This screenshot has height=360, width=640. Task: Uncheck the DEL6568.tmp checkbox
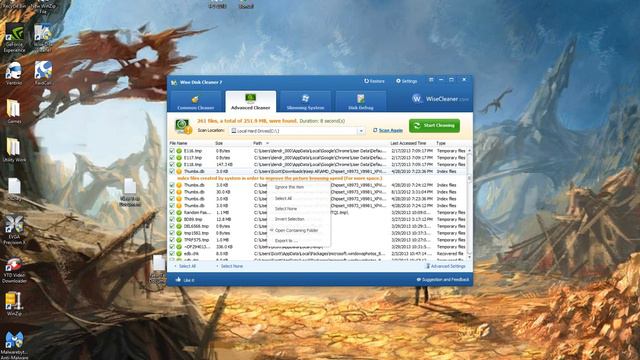(x=172, y=226)
